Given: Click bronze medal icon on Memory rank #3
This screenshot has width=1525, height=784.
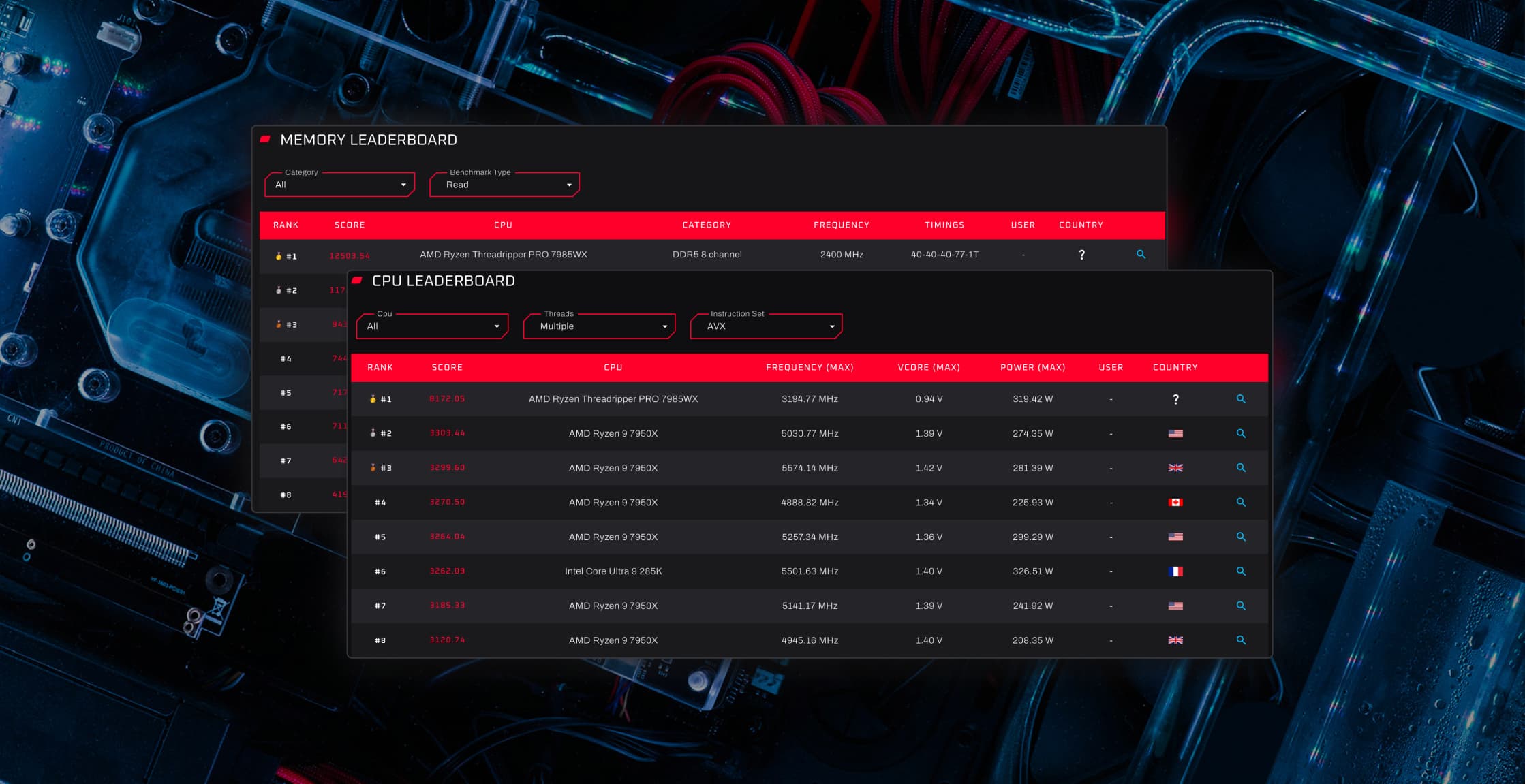Looking at the screenshot, I should pyautogui.click(x=279, y=324).
